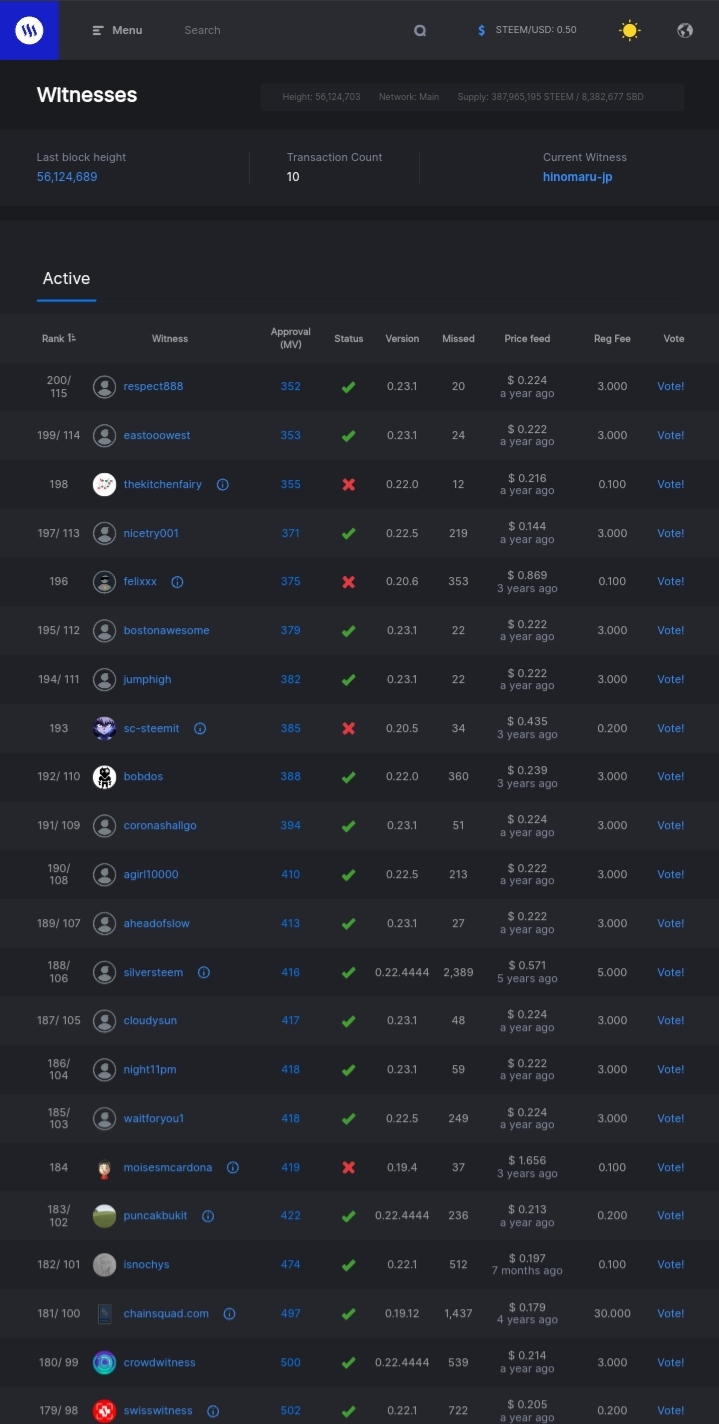Image resolution: width=719 pixels, height=1424 pixels.
Task: Click the search magnifier icon
Action: pyautogui.click(x=420, y=30)
